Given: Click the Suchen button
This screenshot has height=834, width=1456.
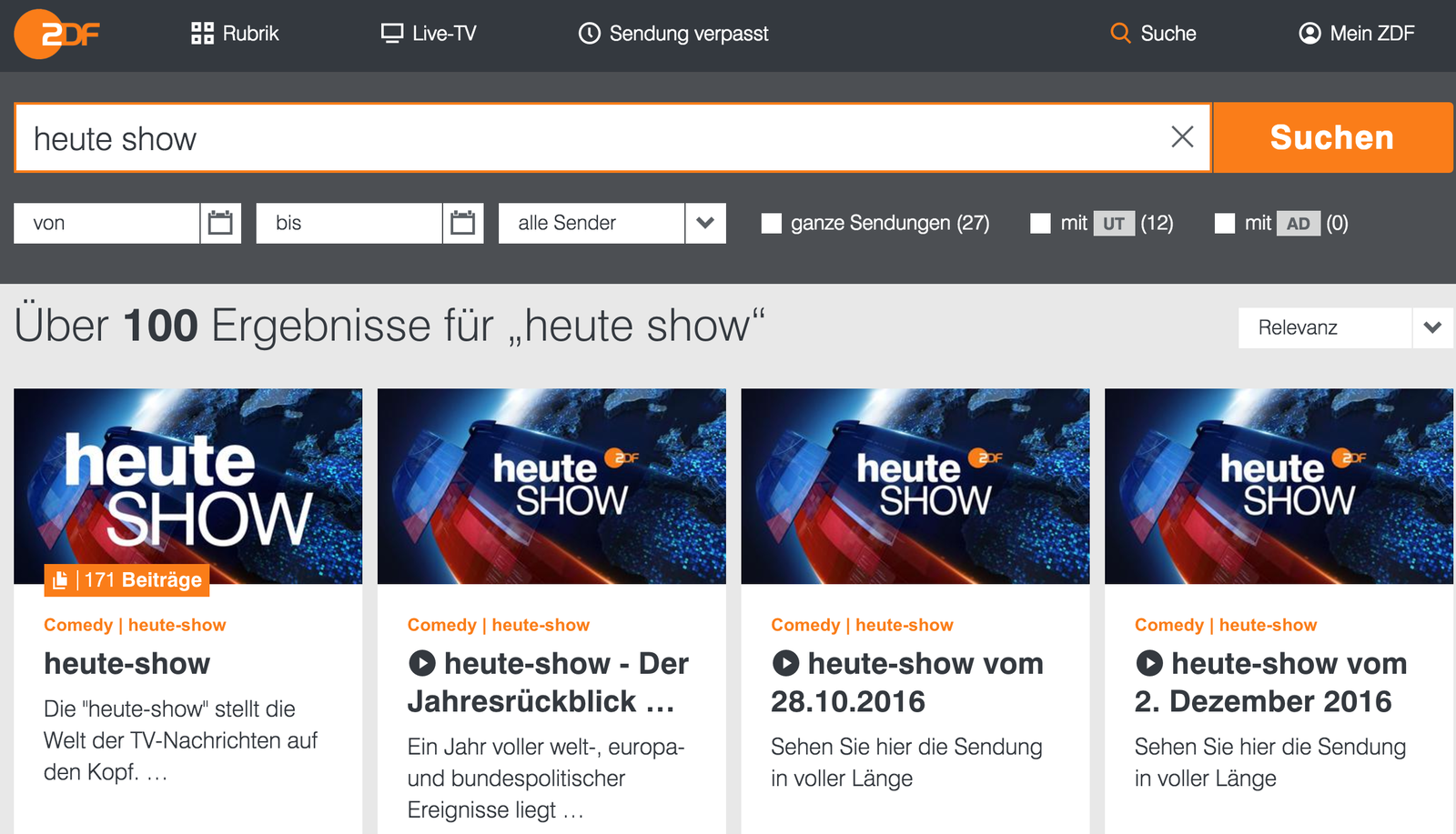Looking at the screenshot, I should tap(1332, 137).
